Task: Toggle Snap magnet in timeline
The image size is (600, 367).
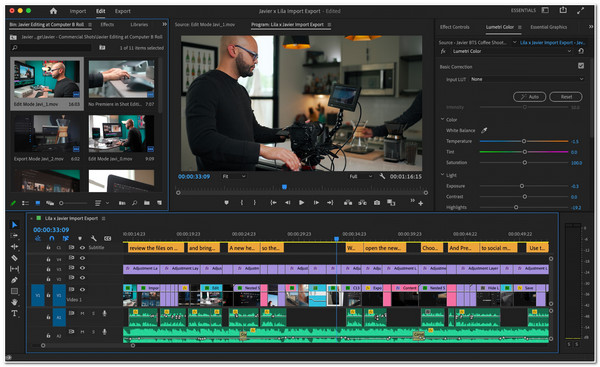Action: (52, 238)
